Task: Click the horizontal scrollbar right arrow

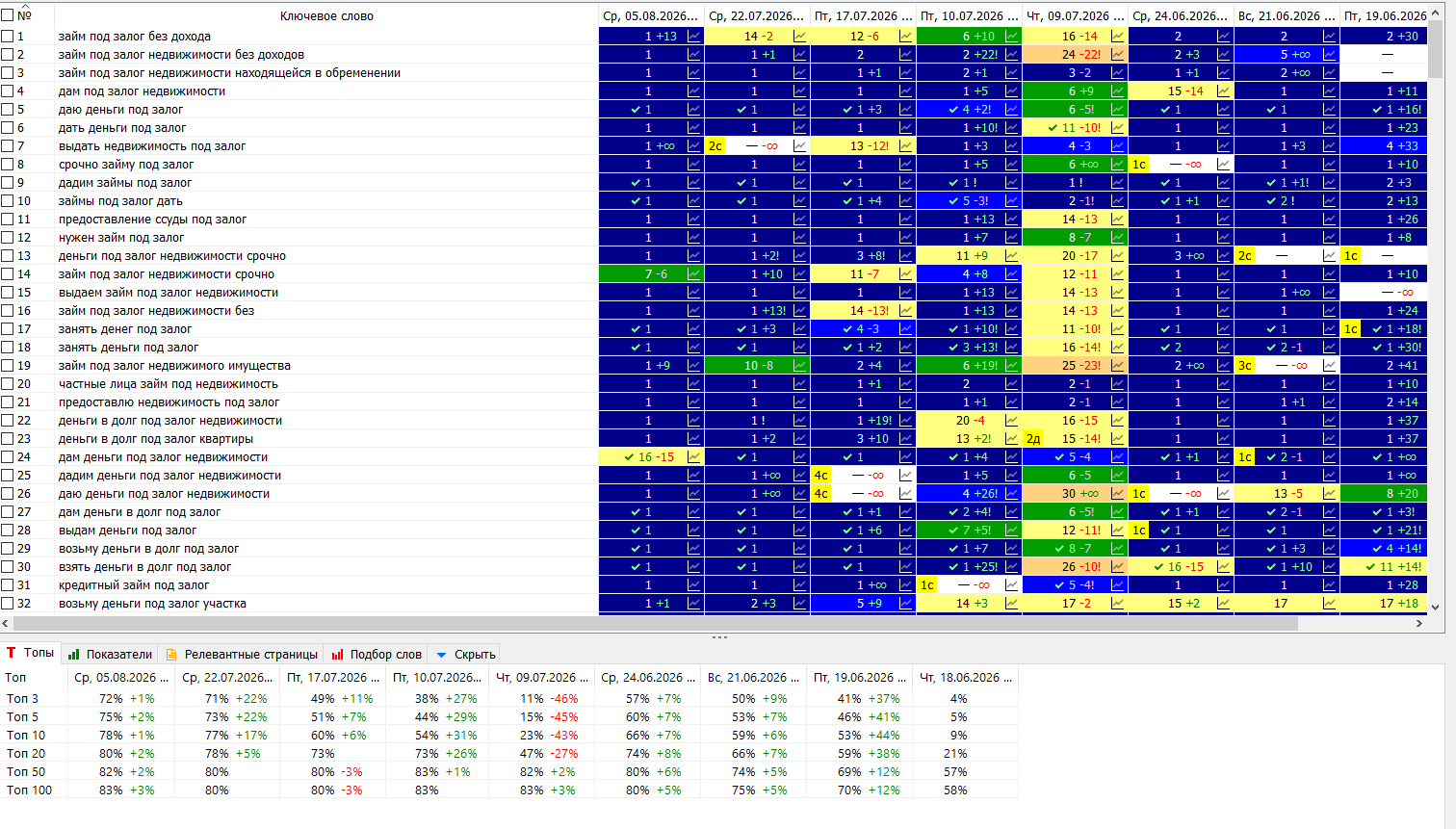Action: click(x=1419, y=623)
